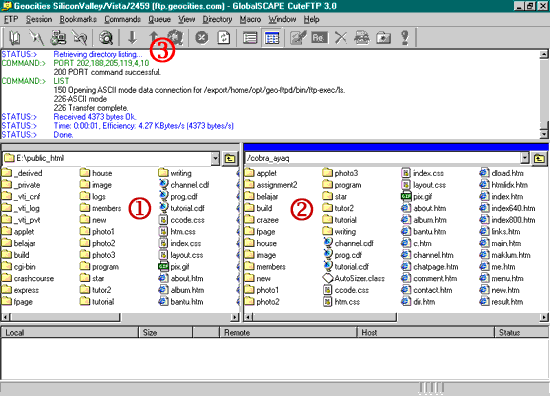
Task: Select result.htm in remote pane
Action: 502,302
